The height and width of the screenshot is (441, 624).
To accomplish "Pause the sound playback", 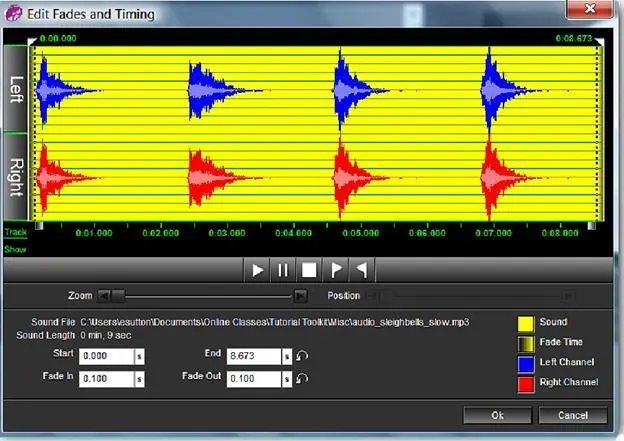I will (x=283, y=270).
